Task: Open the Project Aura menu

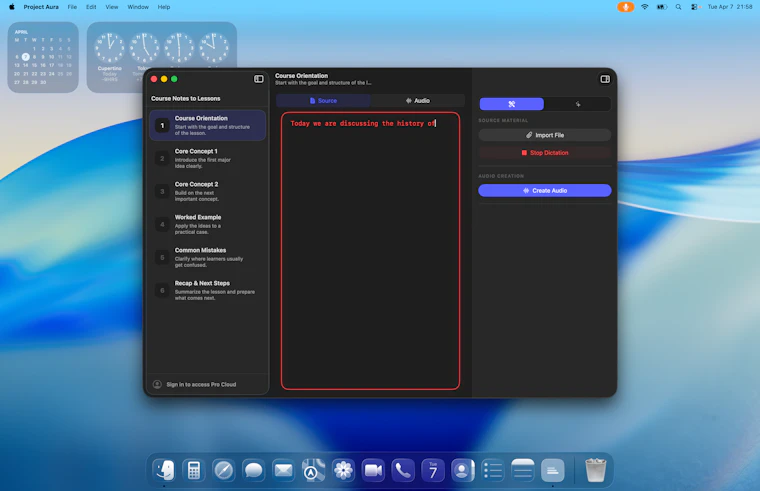Action: (41, 7)
